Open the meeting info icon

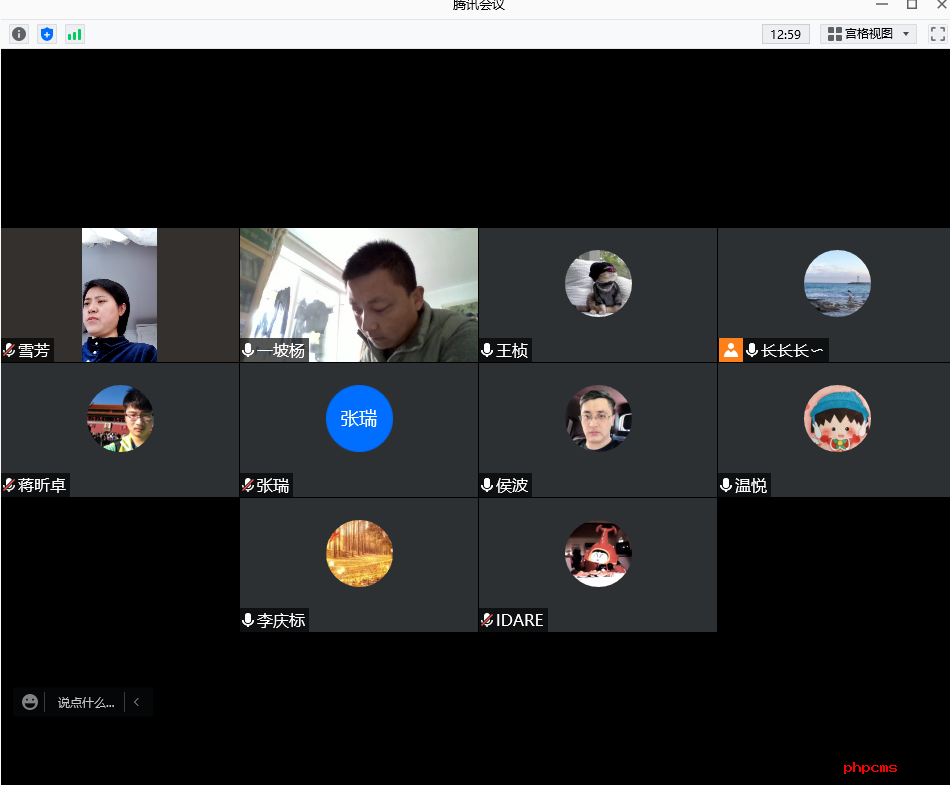19,34
